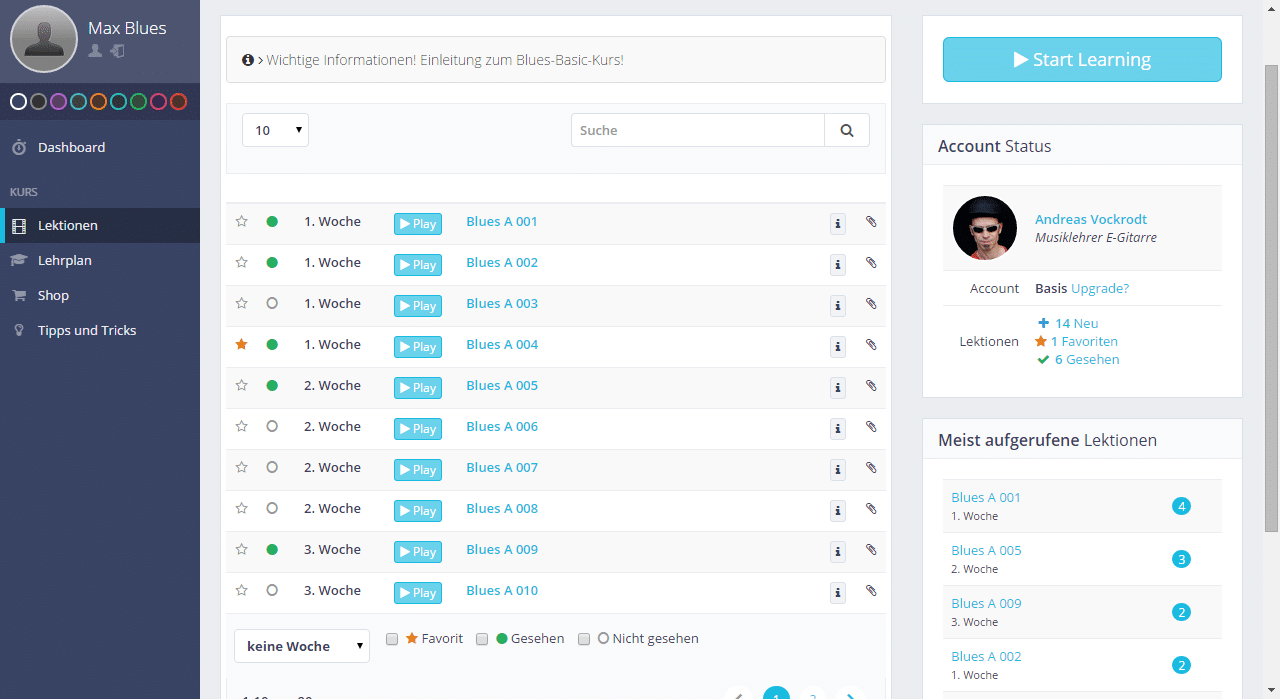The height and width of the screenshot is (699, 1280).
Task: Click the attachment icon of Blues A 004
Action: [x=871, y=345]
